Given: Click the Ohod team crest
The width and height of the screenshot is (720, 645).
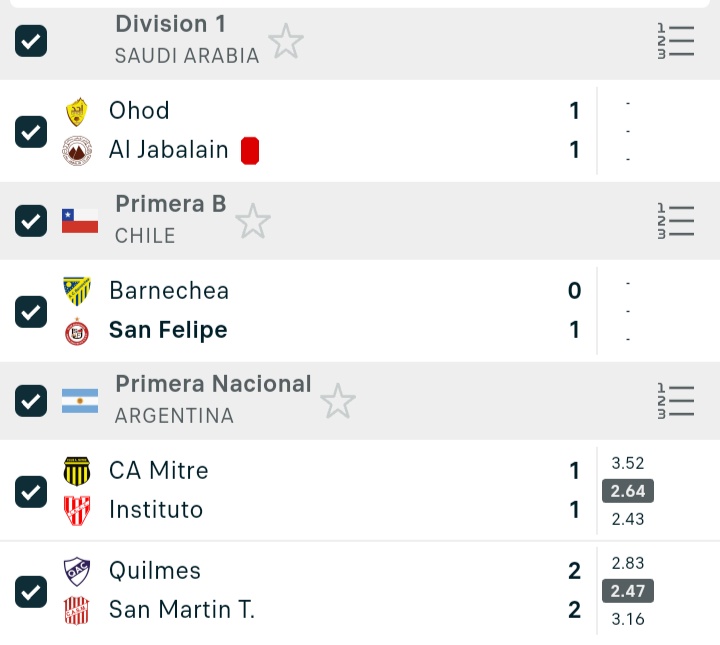Looking at the screenshot, I should point(77,111).
